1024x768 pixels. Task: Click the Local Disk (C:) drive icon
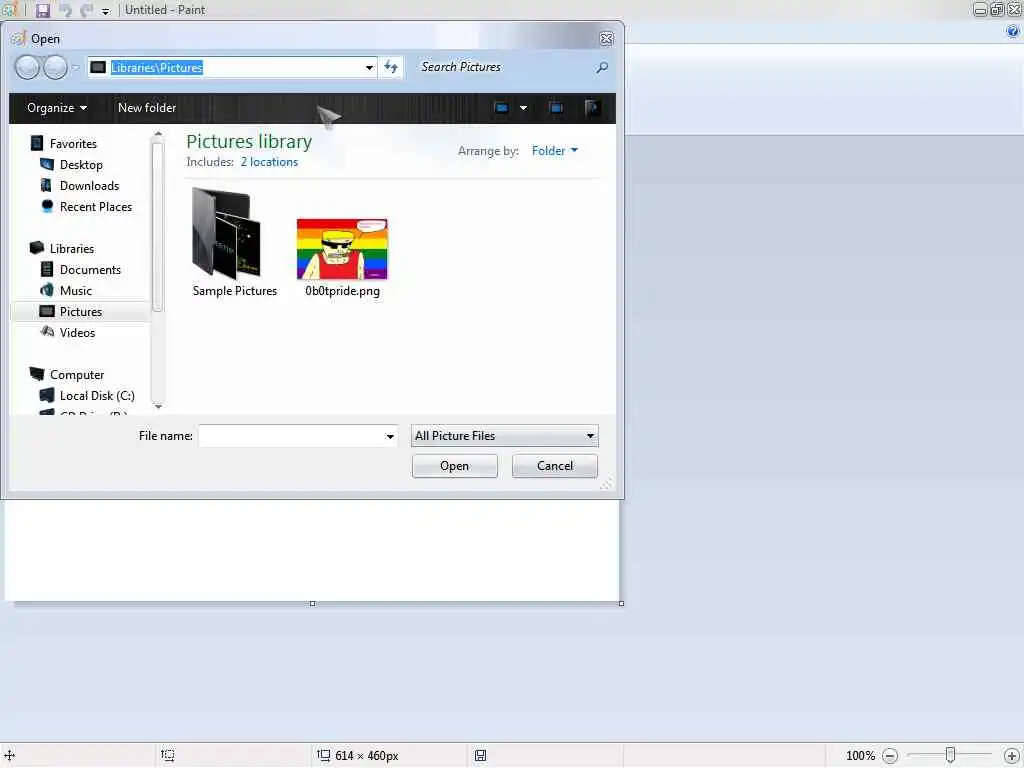[x=46, y=395]
